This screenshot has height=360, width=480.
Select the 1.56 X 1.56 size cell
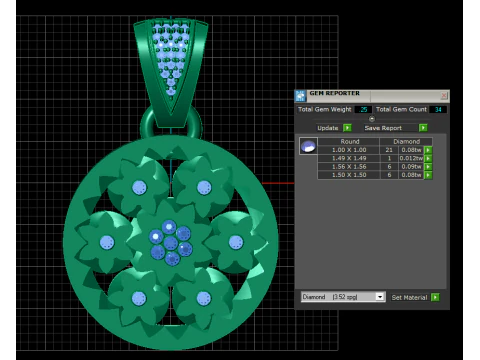pyautogui.click(x=349, y=167)
